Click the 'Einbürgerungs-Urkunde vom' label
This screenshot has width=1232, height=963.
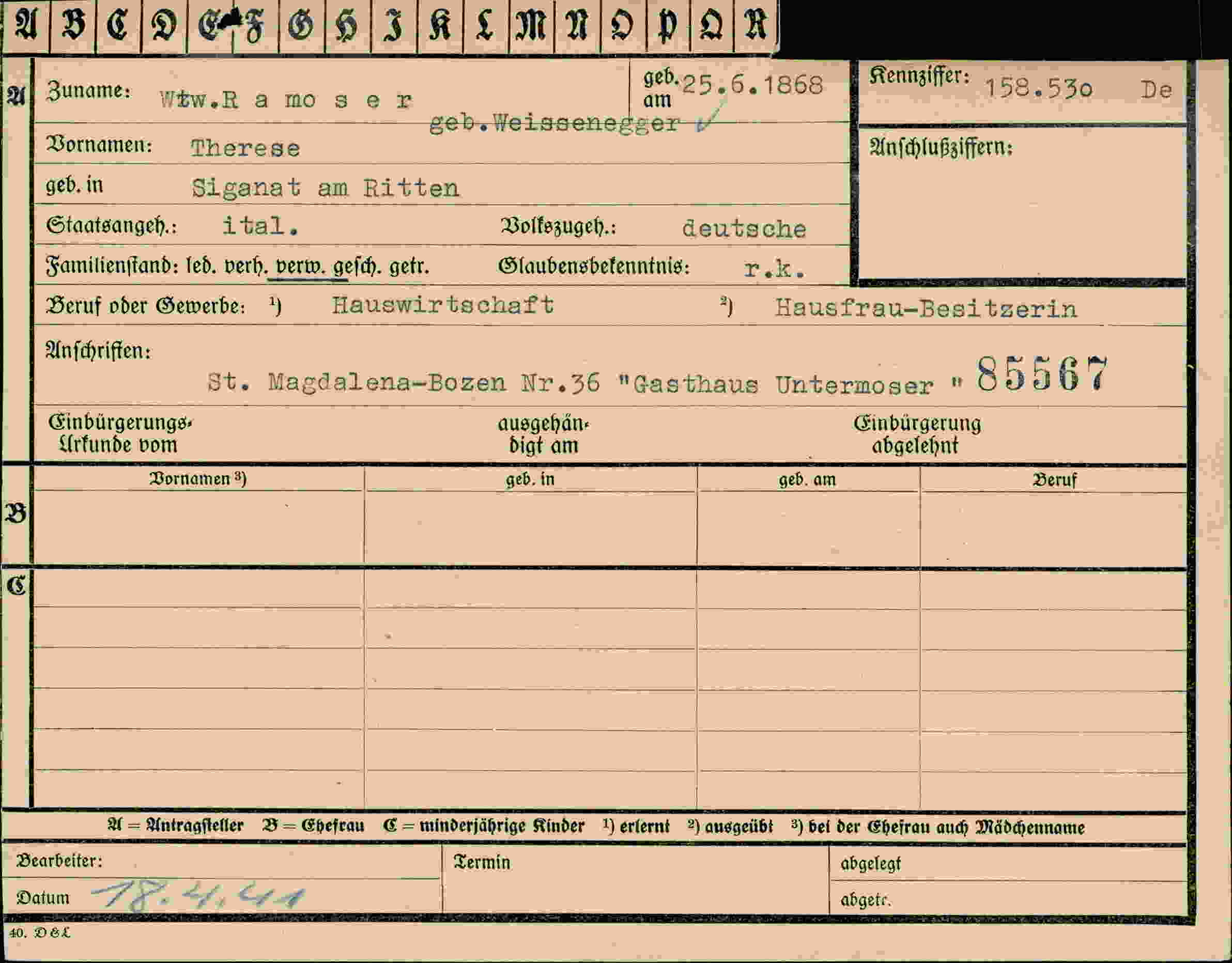click(120, 433)
